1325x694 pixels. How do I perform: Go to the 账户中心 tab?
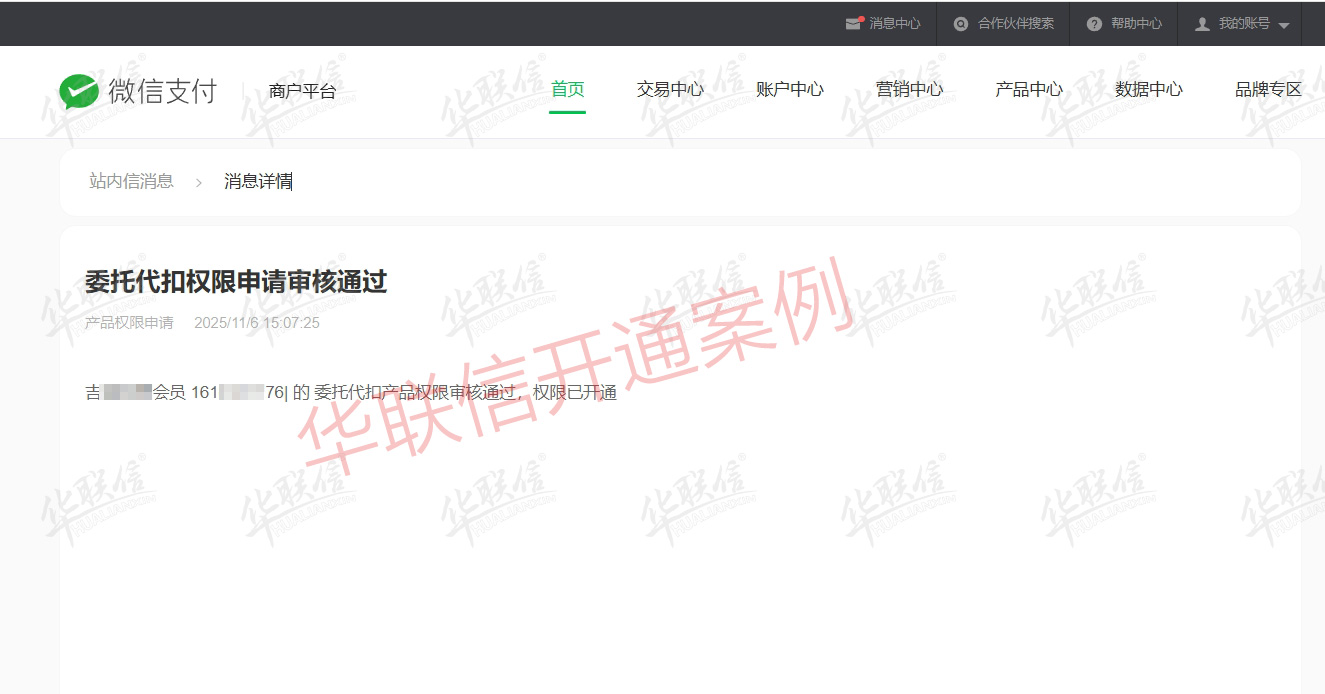coord(789,90)
